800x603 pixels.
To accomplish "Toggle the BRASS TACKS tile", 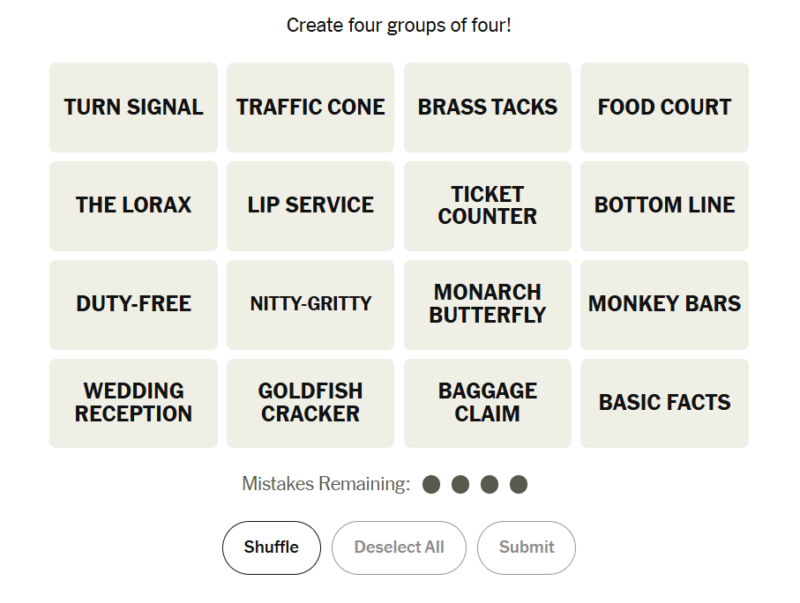I will click(487, 107).
